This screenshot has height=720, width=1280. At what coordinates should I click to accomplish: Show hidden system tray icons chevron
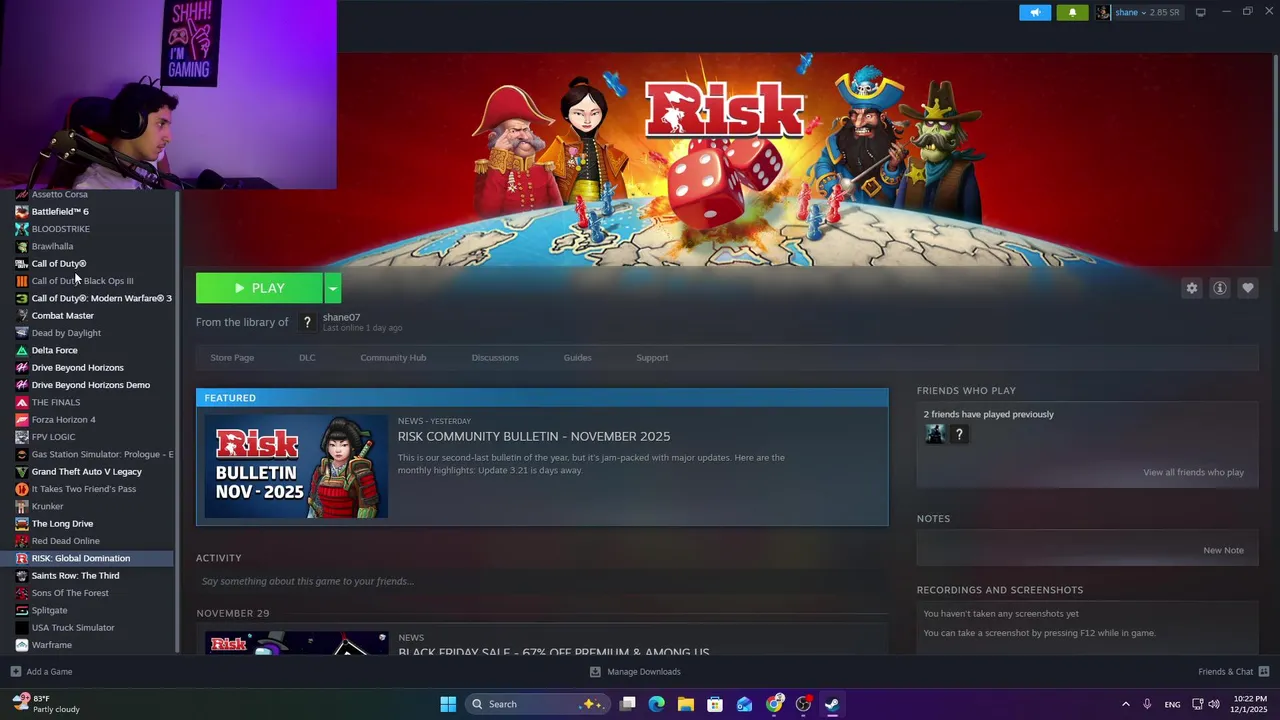coord(1125,704)
